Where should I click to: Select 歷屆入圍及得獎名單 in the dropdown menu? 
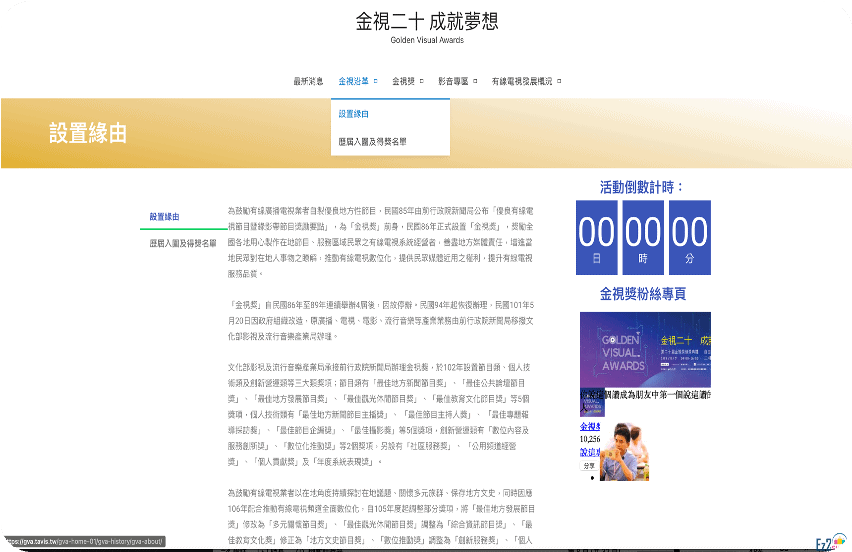point(372,142)
